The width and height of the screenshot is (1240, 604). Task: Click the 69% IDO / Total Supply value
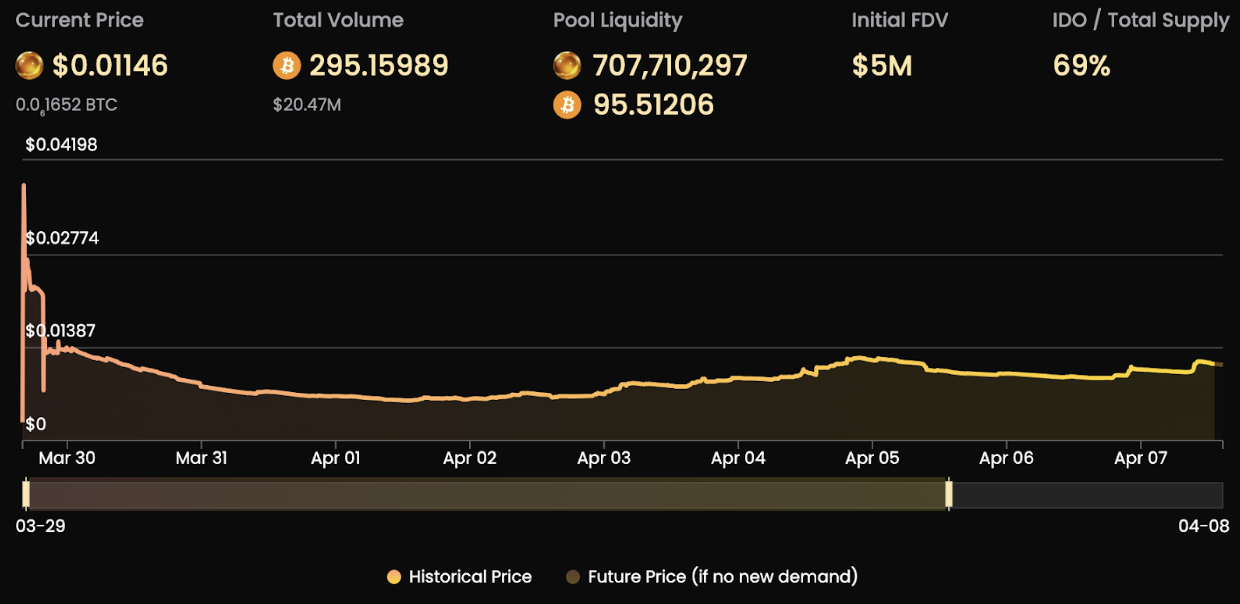(1081, 66)
